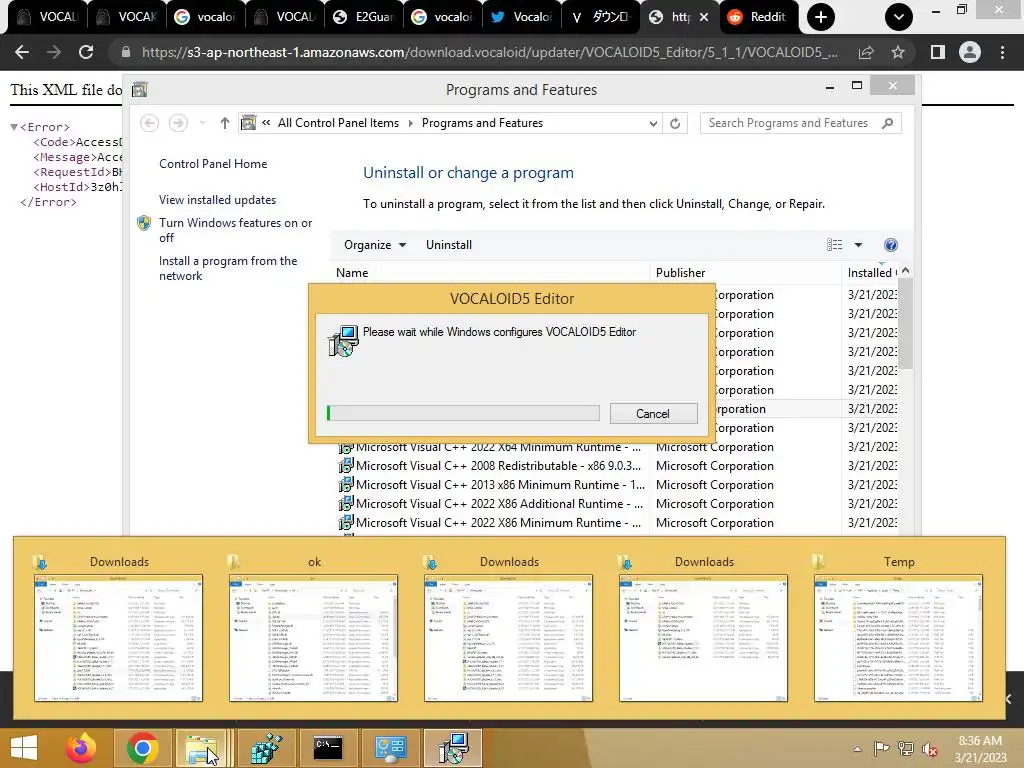Open the Windows Start button
The width and height of the screenshot is (1024, 768).
point(24,748)
